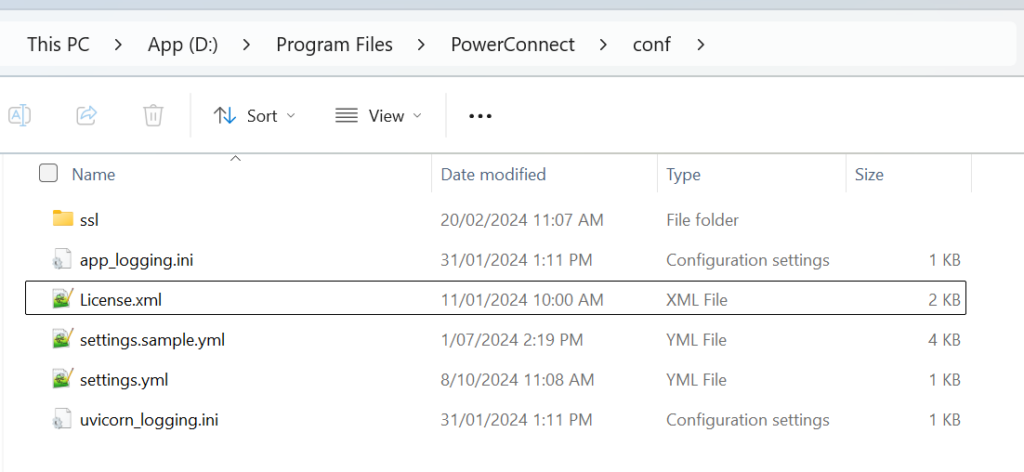Select the settings.yml file
This screenshot has width=1024, height=472.
pos(124,380)
